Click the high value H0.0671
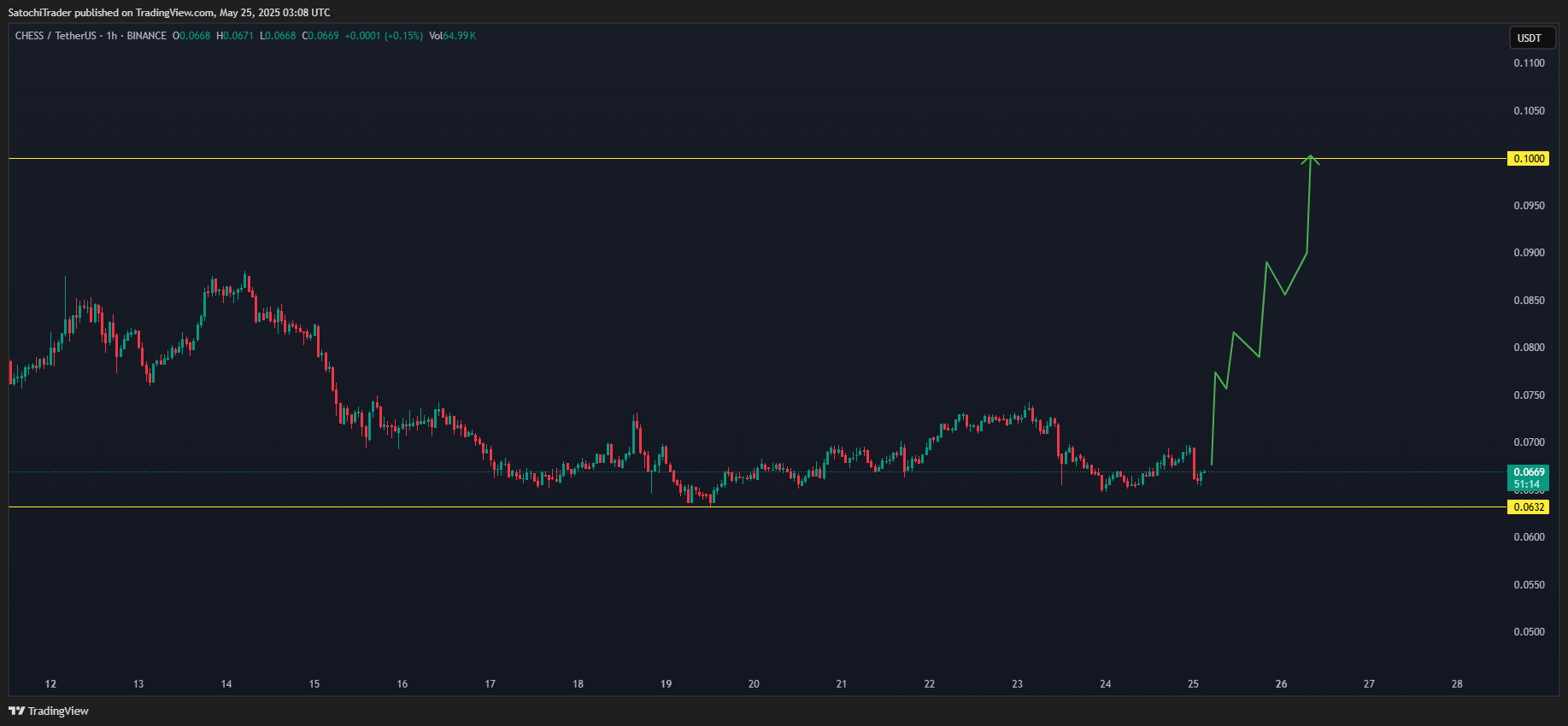 pyautogui.click(x=235, y=36)
